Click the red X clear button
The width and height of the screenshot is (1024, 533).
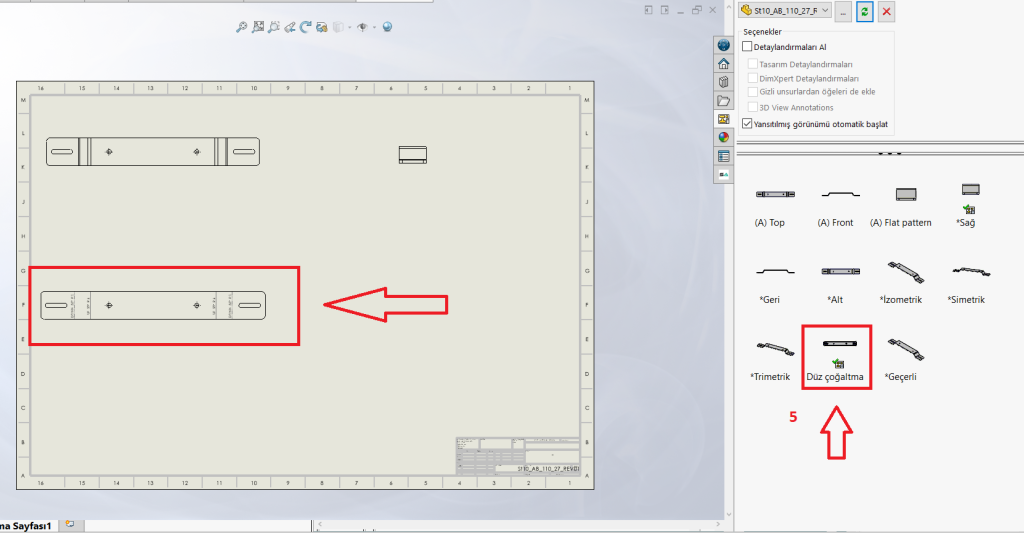tap(885, 11)
